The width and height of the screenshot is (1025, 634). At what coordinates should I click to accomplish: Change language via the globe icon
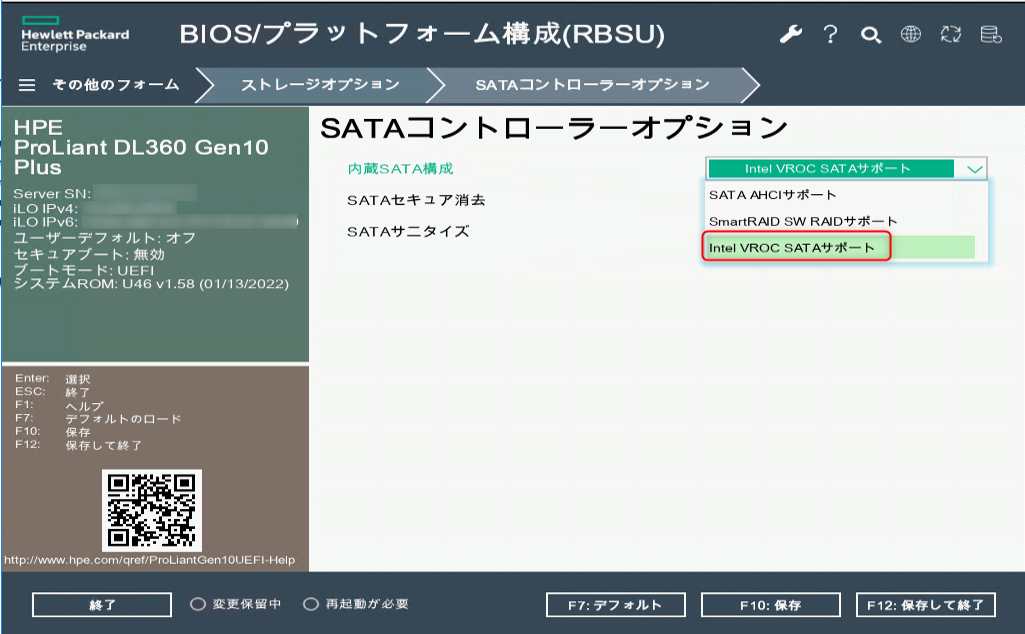pyautogui.click(x=909, y=33)
